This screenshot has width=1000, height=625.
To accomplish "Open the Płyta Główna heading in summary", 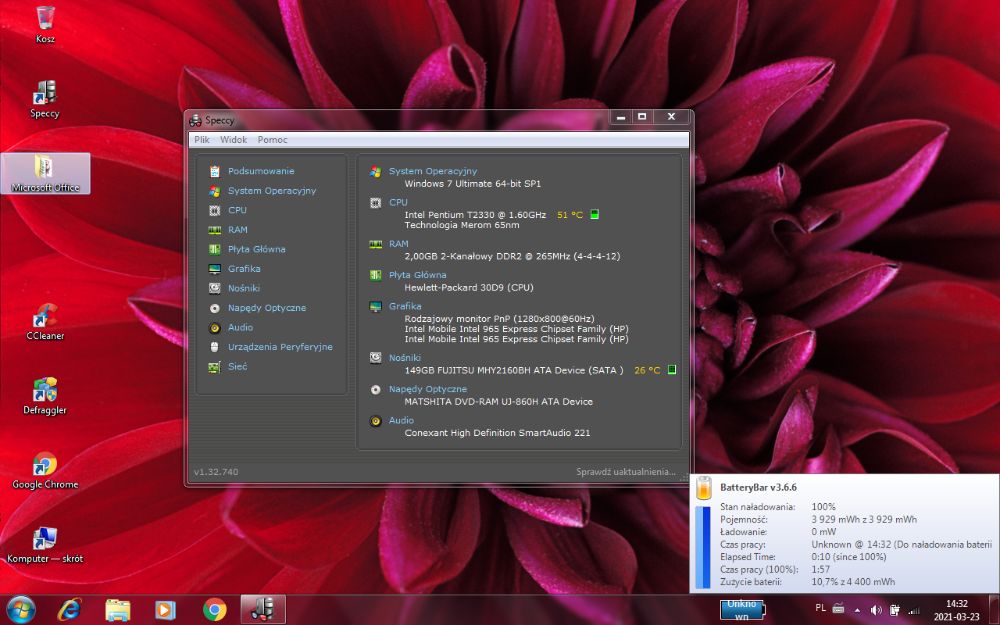I will pyautogui.click(x=417, y=276).
